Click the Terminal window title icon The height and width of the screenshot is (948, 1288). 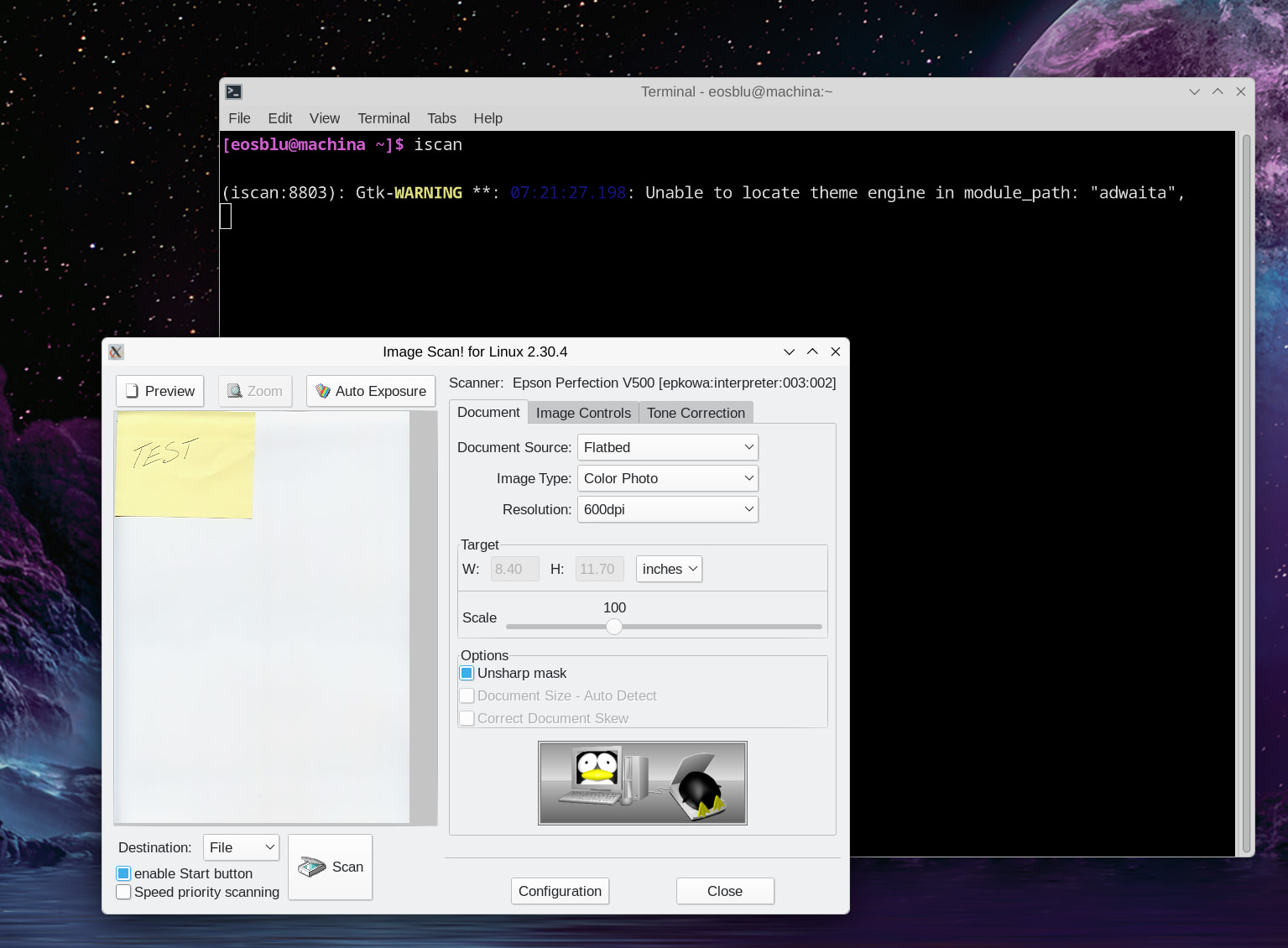[x=234, y=92]
